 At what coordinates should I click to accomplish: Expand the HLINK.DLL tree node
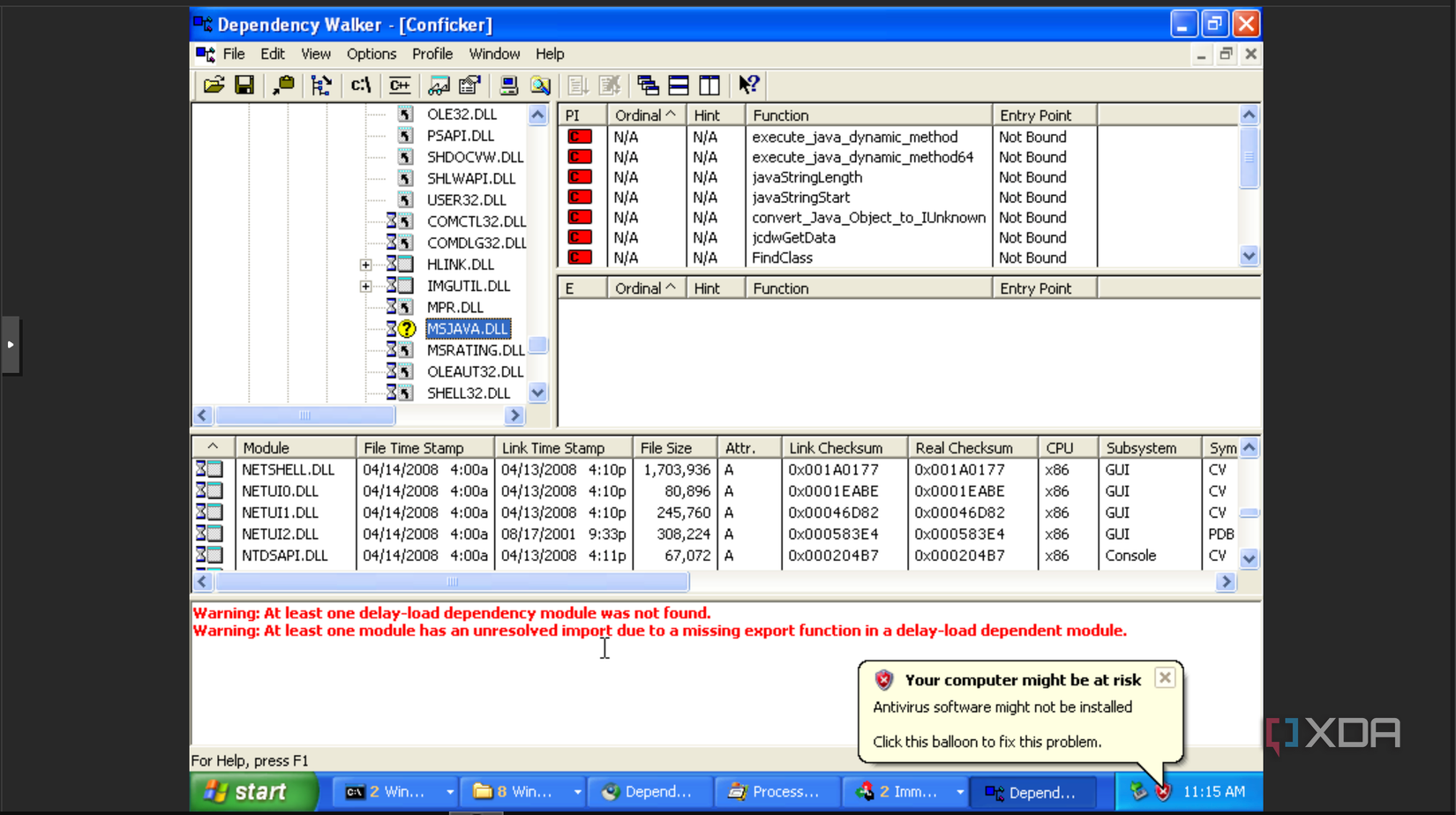365,264
